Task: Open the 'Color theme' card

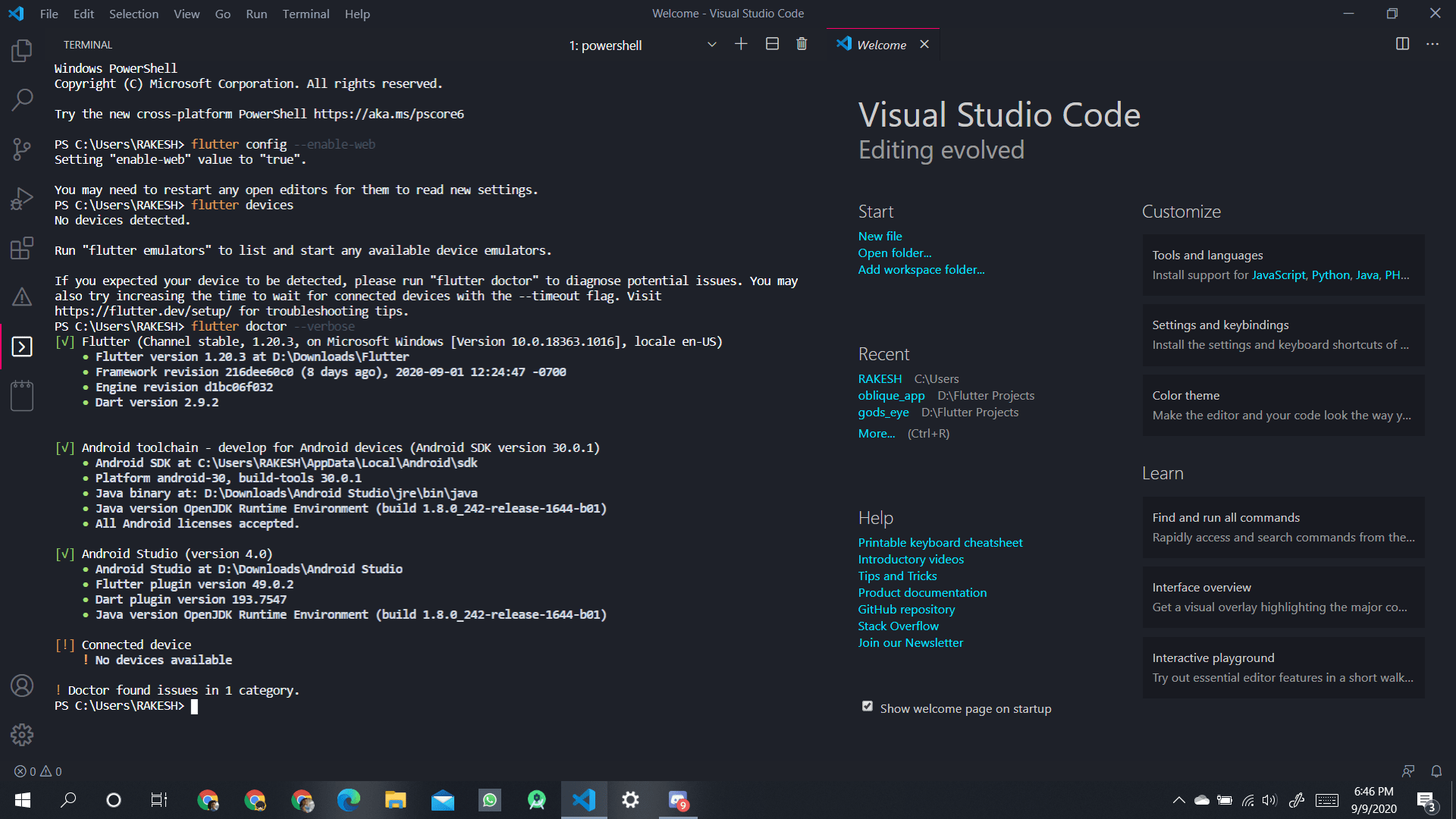Action: (1283, 406)
